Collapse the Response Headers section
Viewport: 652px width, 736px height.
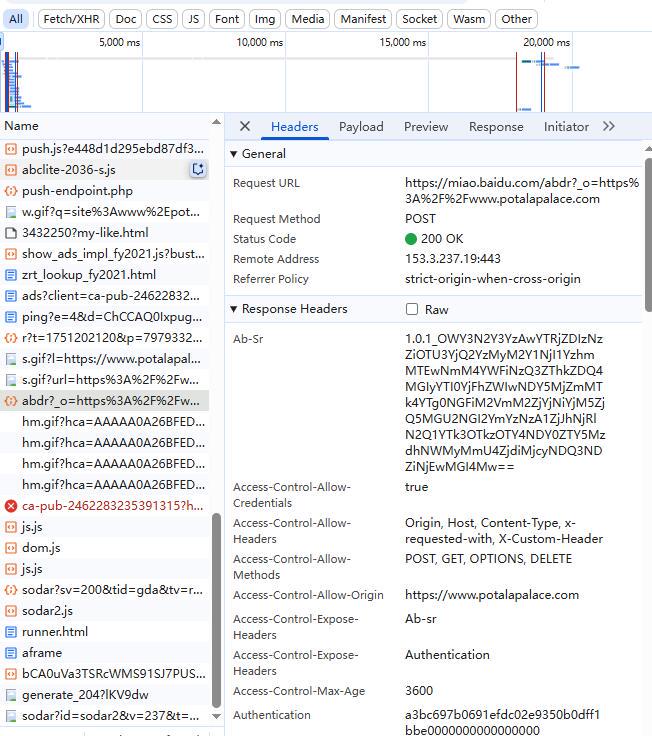coord(233,309)
